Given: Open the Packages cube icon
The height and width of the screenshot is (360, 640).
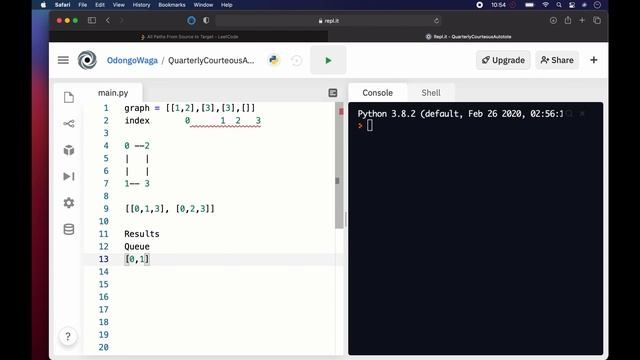Looking at the screenshot, I should pos(69,150).
